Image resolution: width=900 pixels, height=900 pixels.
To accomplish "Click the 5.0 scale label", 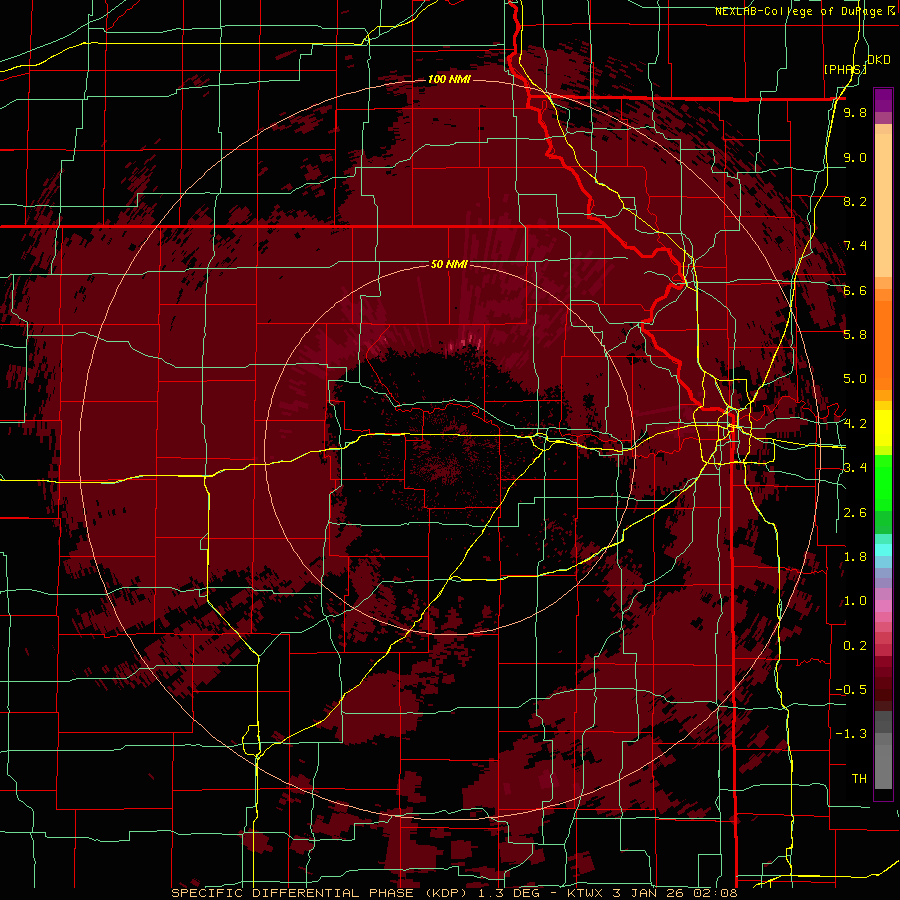I will click(x=855, y=379).
